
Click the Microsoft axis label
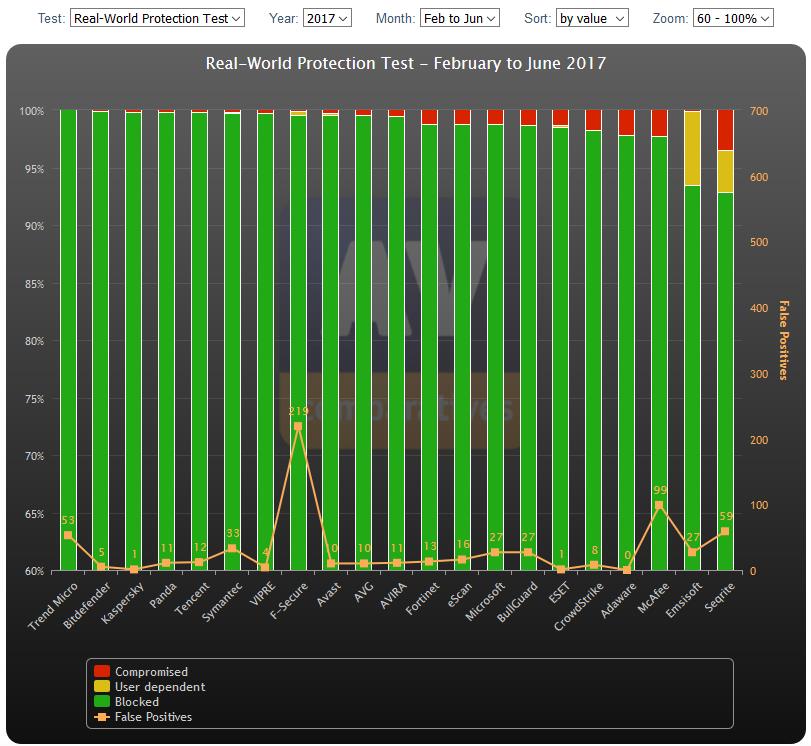485,601
